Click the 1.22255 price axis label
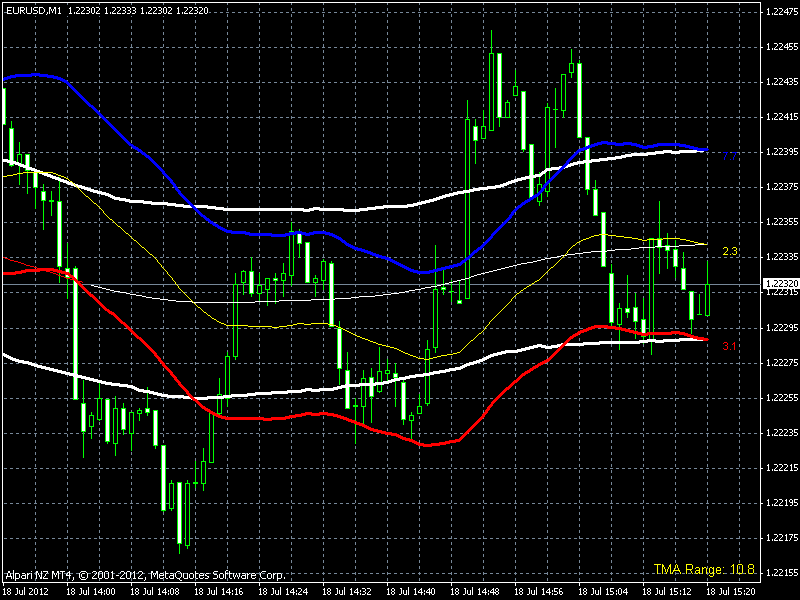The width and height of the screenshot is (800, 600). pos(782,397)
